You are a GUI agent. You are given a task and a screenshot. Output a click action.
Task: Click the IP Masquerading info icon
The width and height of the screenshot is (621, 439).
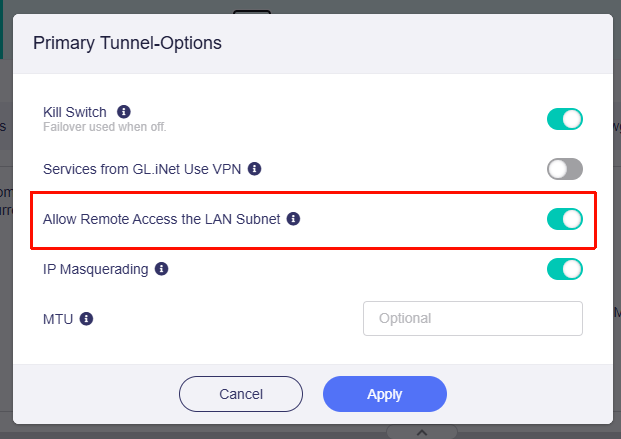tap(161, 269)
